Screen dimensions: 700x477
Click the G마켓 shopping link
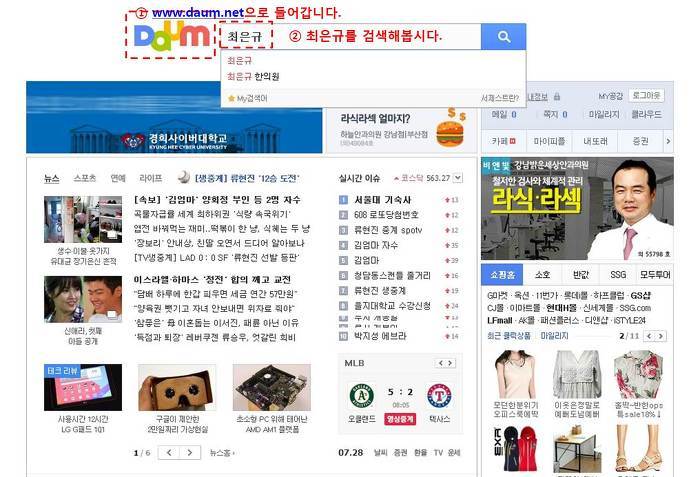point(497,296)
